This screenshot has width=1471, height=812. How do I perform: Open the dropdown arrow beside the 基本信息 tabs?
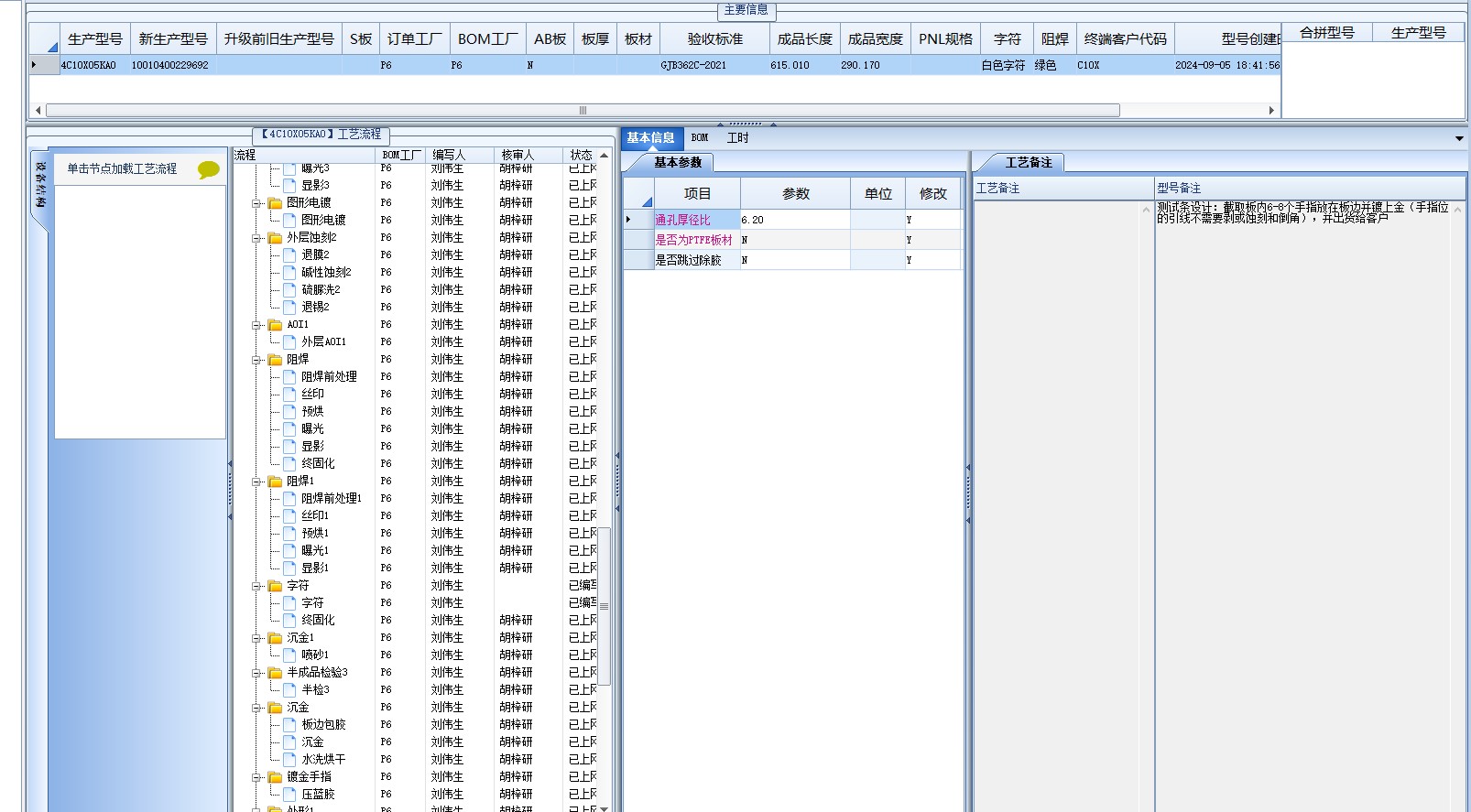pyautogui.click(x=1459, y=139)
